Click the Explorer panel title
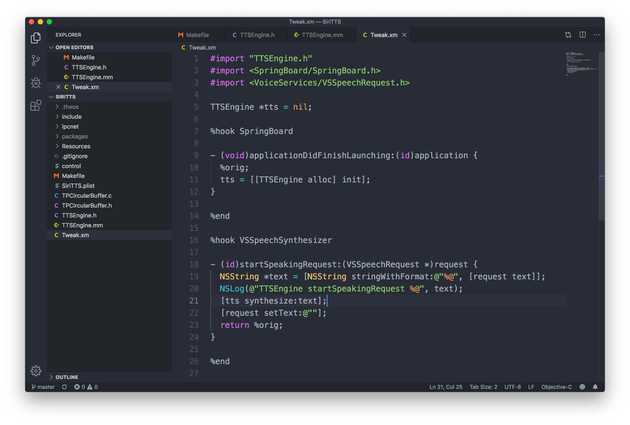Viewport: 630px width, 425px height. [x=68, y=35]
